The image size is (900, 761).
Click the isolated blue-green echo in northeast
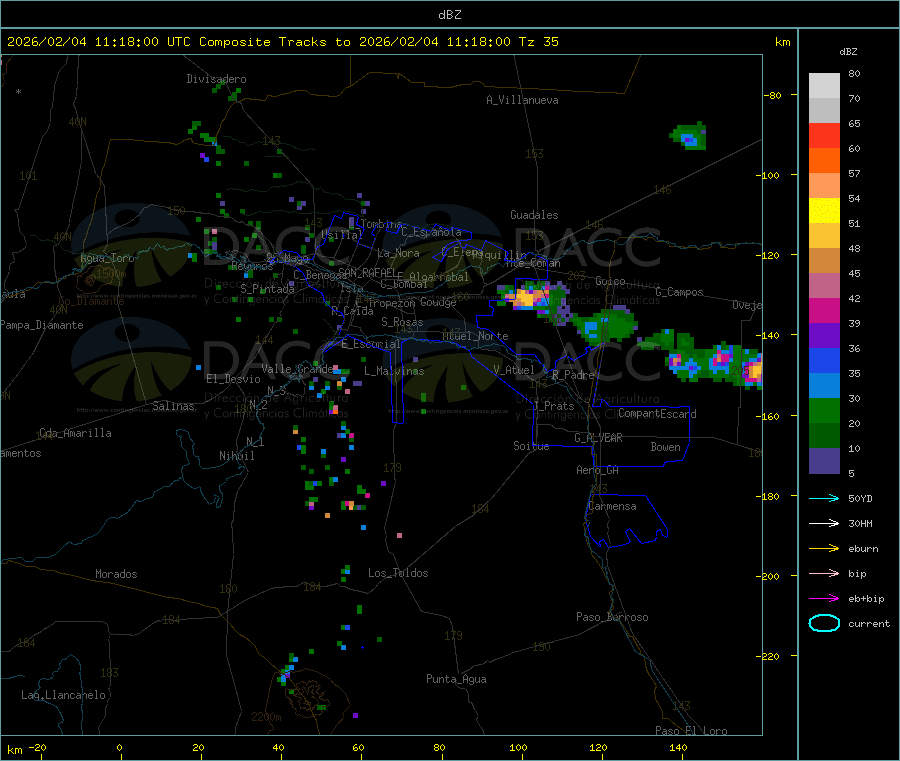pos(689,137)
